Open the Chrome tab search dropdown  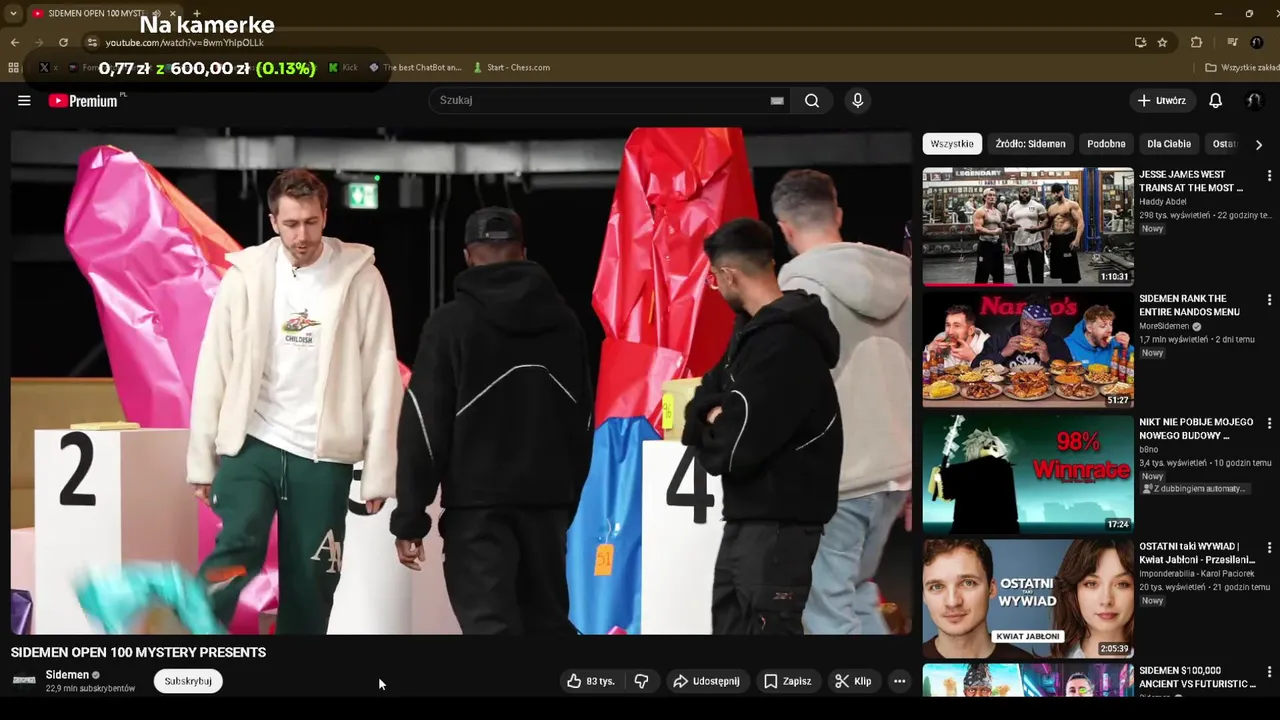(x=13, y=14)
